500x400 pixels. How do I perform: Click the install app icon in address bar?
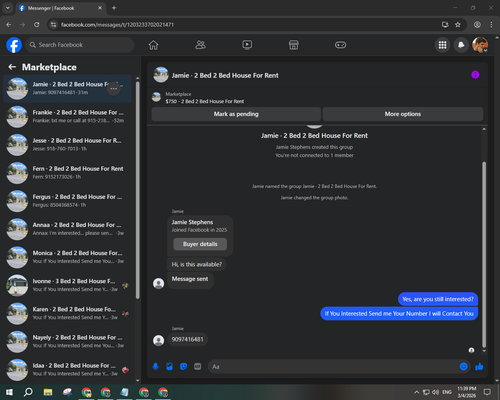pos(445,25)
